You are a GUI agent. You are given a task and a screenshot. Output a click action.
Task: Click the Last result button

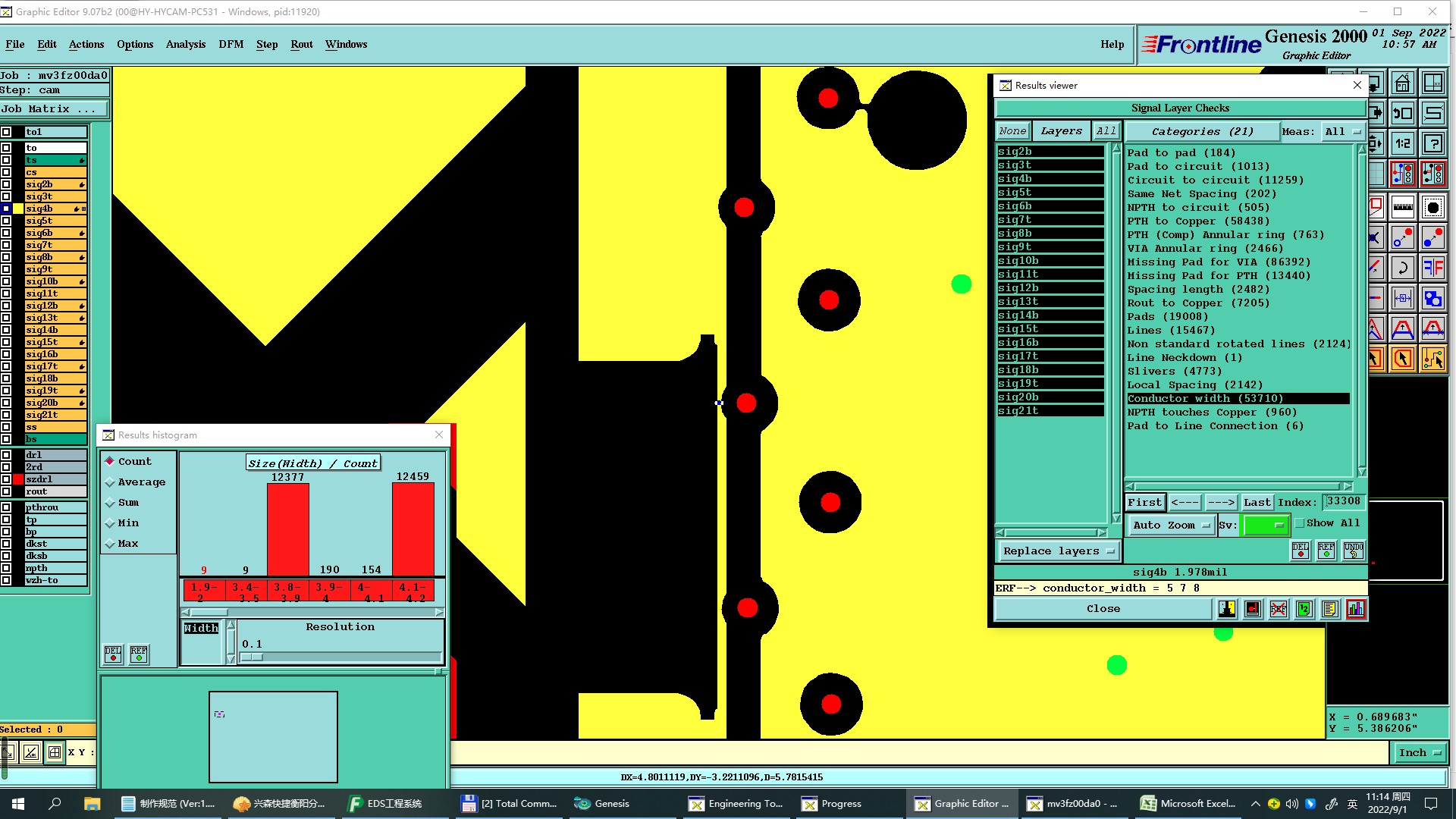point(1257,502)
